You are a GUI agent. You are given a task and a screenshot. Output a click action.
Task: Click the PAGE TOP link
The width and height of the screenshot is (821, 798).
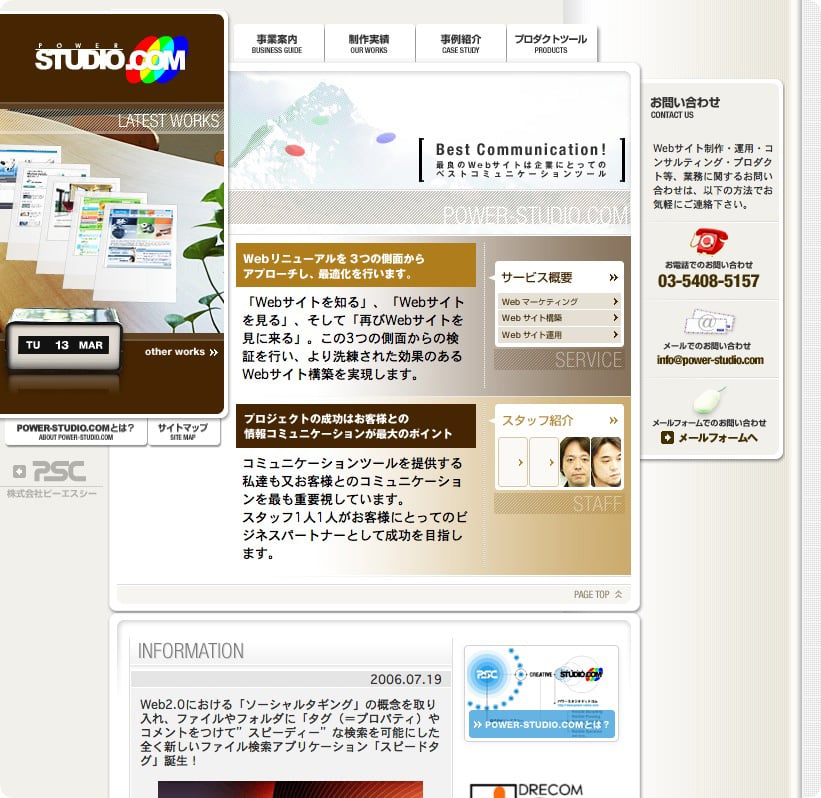(x=598, y=594)
